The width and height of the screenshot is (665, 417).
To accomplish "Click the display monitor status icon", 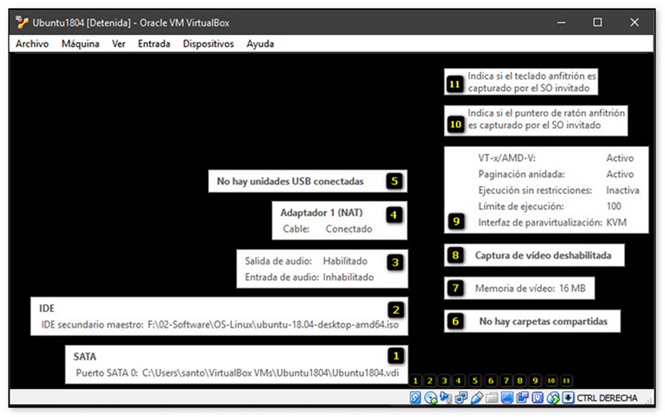I will (x=507, y=397).
